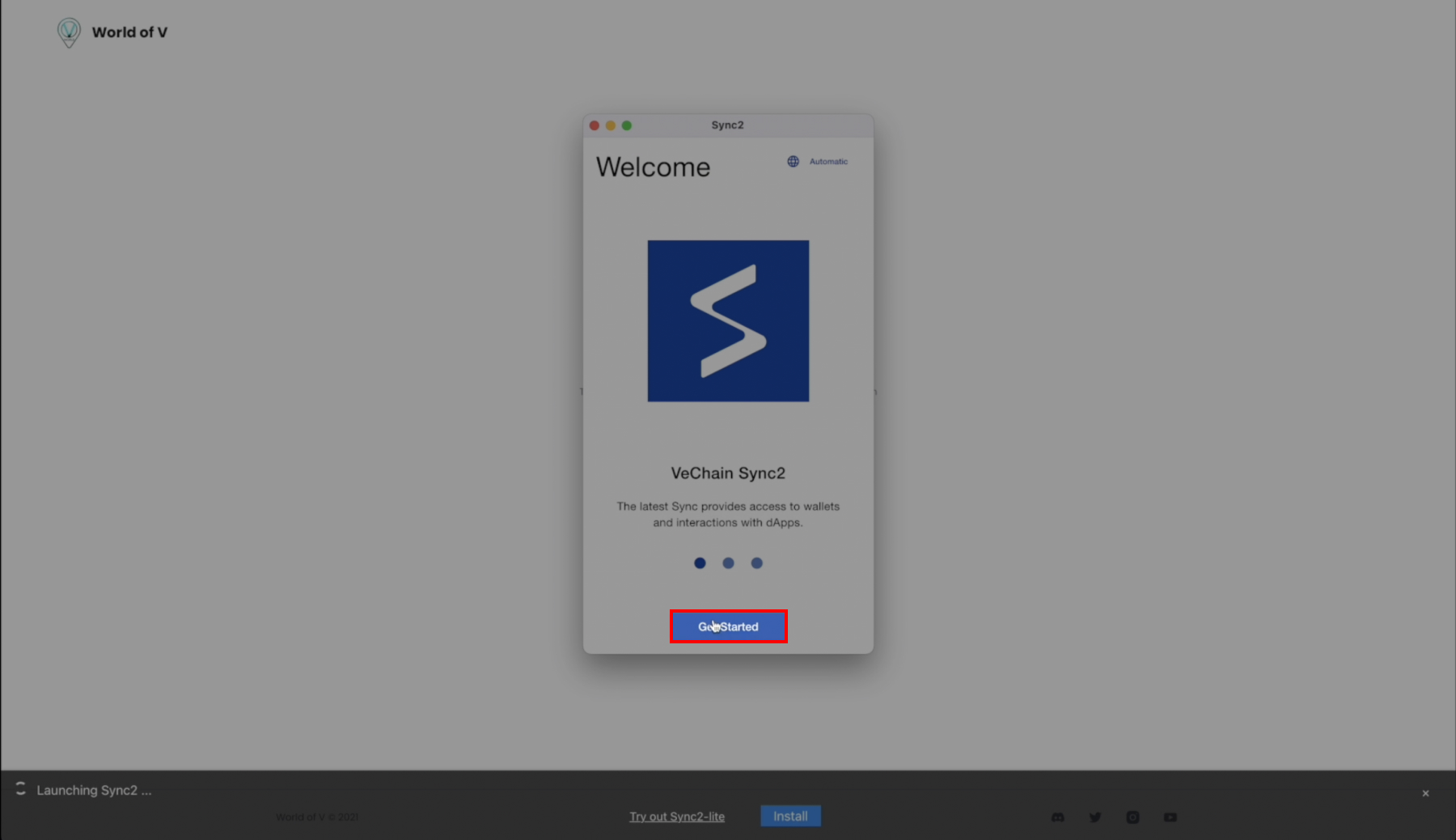Open the Twitter icon in footer
The width and height of the screenshot is (1456, 840).
tap(1095, 817)
